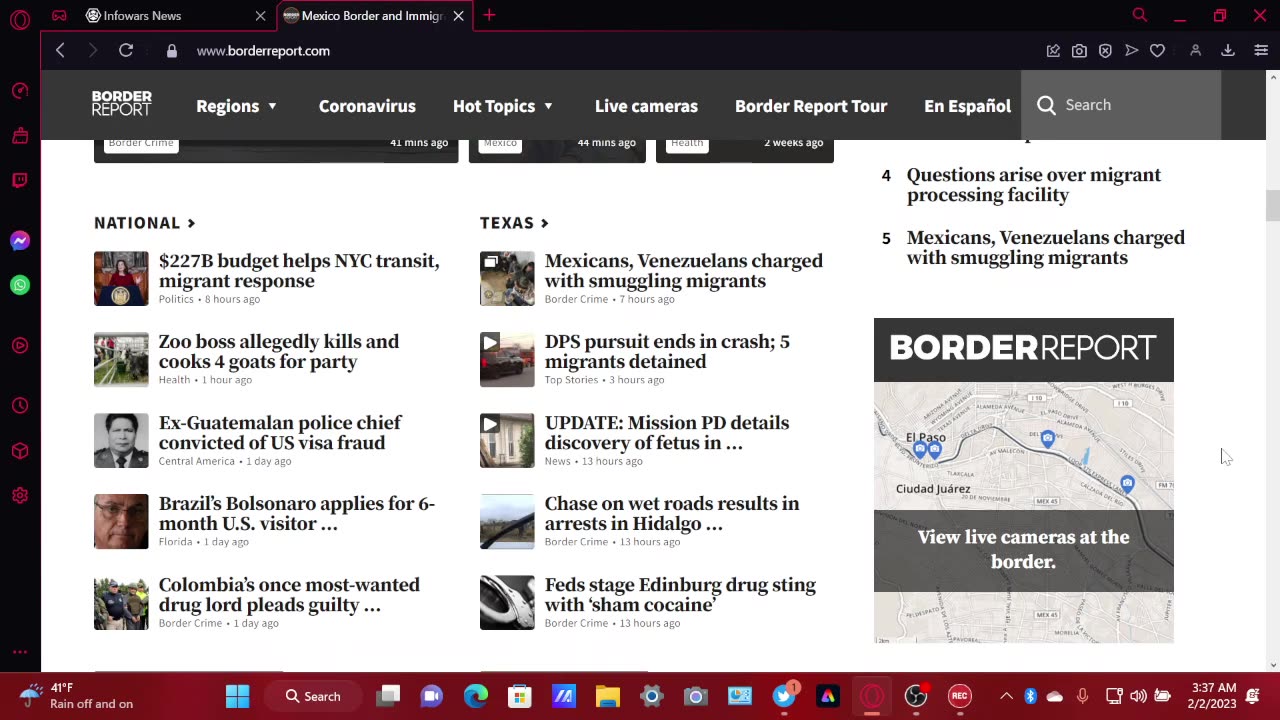1280x720 pixels.
Task: Click the ad blocker shield icon
Action: click(x=1105, y=50)
